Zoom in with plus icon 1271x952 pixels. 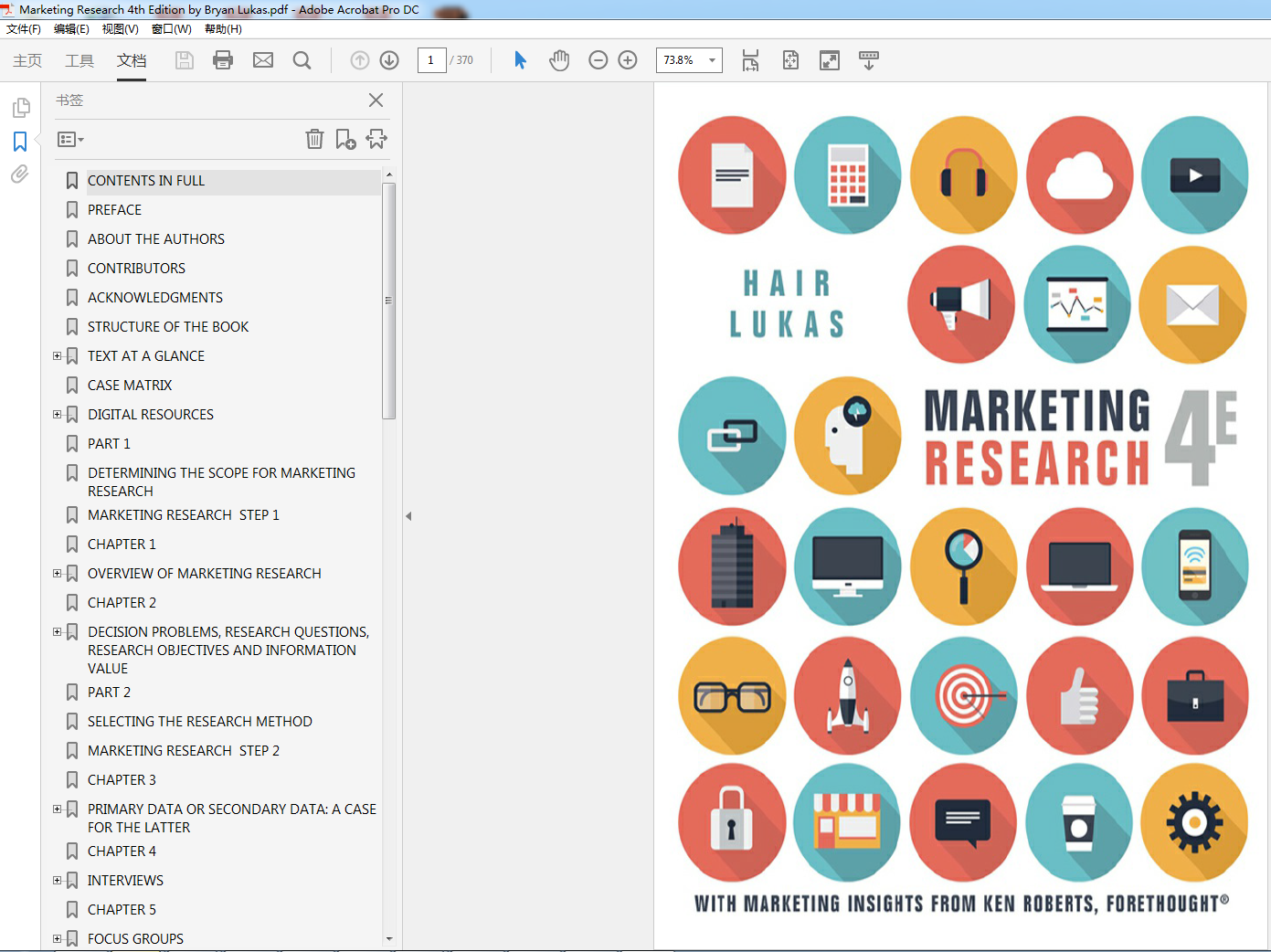click(628, 60)
